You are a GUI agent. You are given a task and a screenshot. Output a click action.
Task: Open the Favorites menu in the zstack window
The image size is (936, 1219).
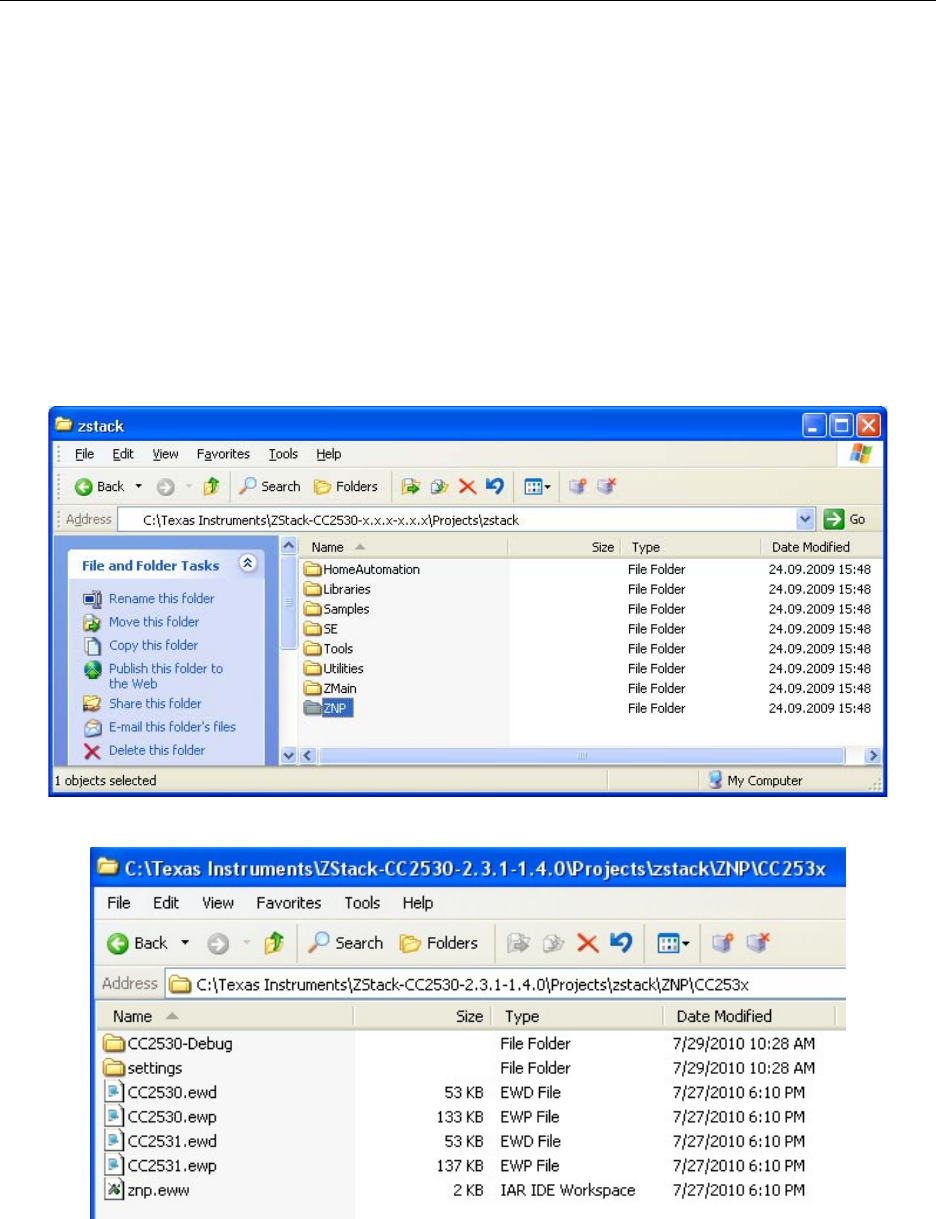click(223, 454)
